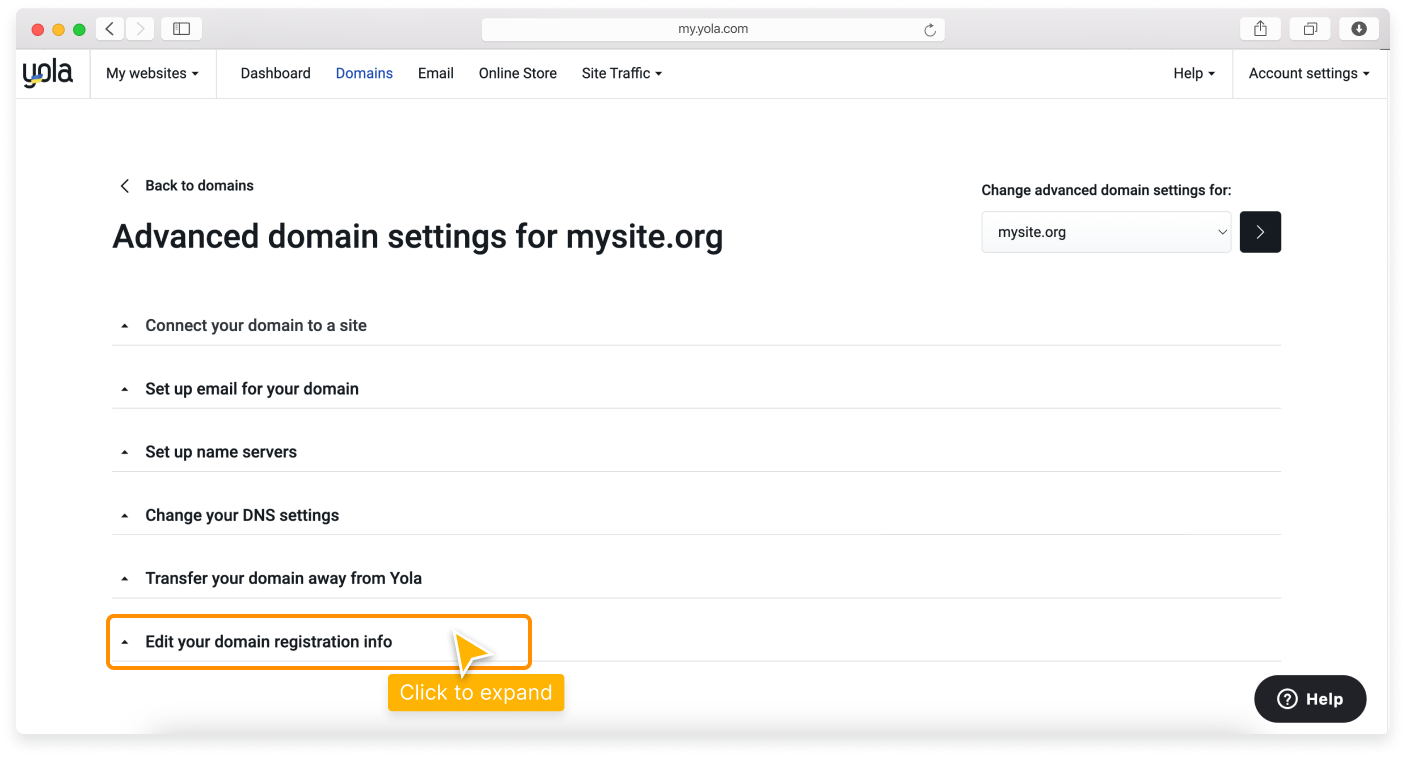
Task: Open the My websites dropdown
Action: 152,73
